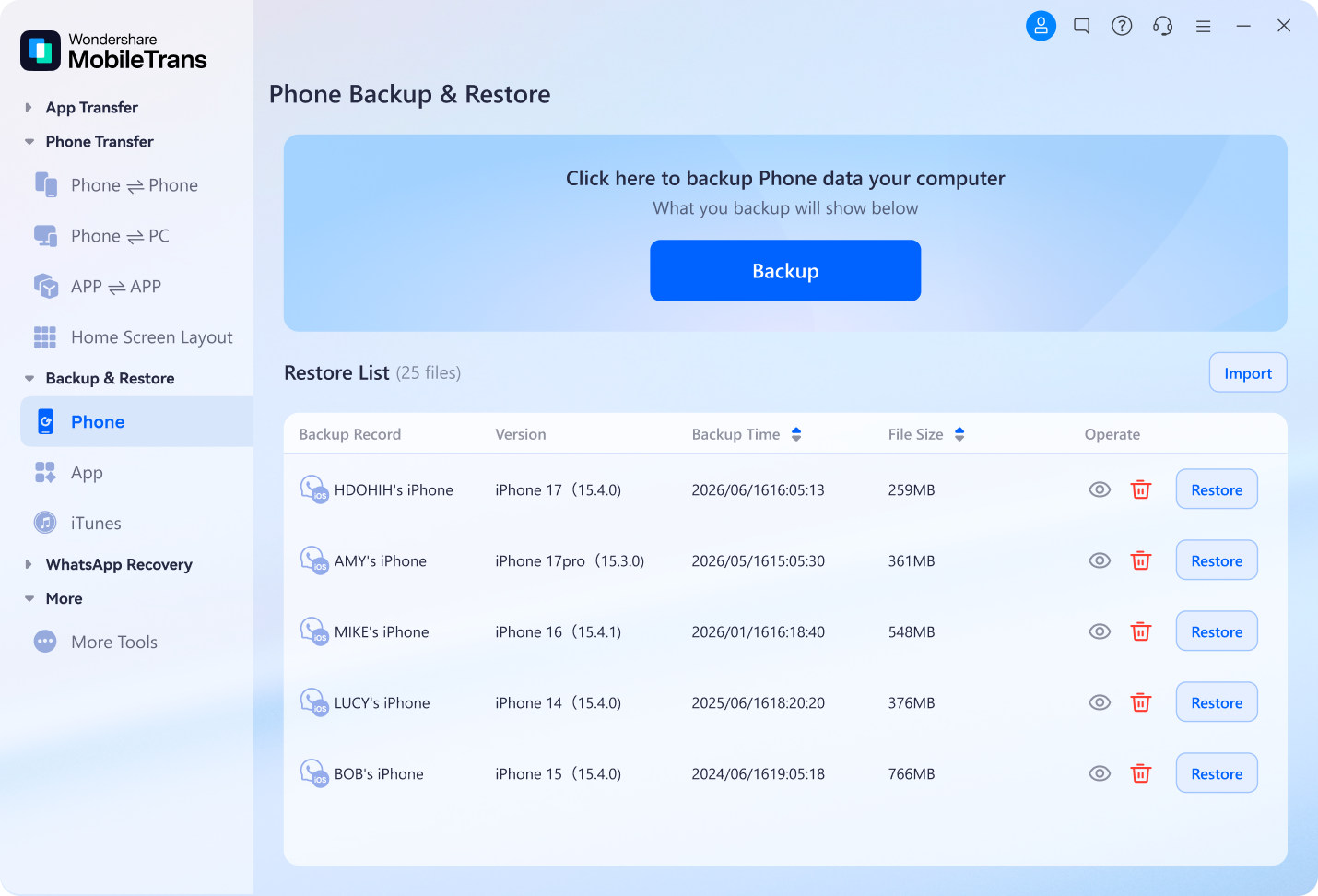The height and width of the screenshot is (896, 1318).
Task: Click the blue Backup button
Action: click(x=785, y=270)
